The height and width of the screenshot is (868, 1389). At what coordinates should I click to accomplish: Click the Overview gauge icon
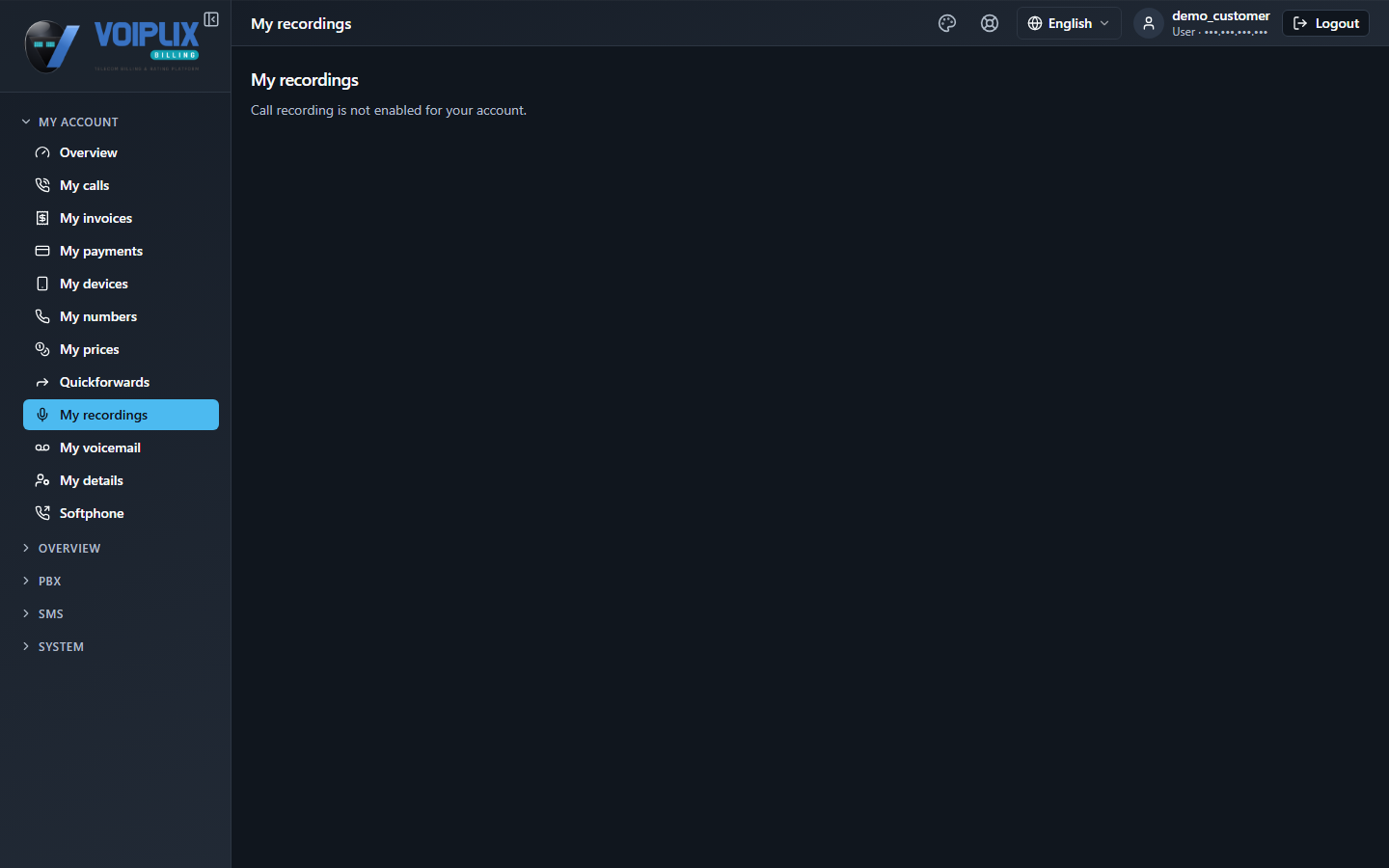click(x=42, y=152)
